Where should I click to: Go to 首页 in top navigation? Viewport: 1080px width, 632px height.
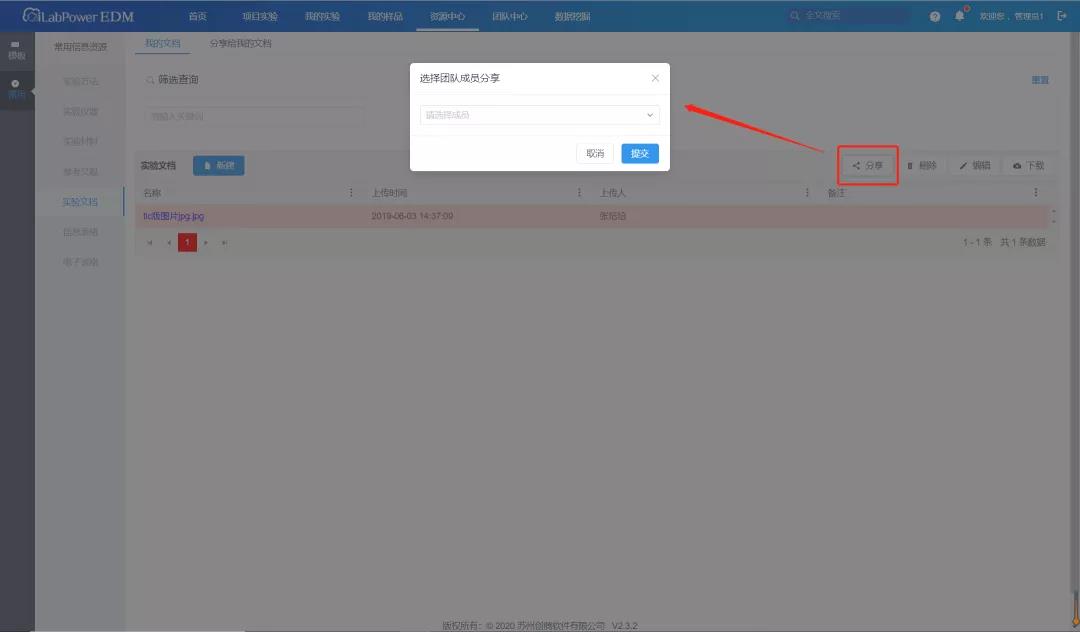click(x=198, y=17)
